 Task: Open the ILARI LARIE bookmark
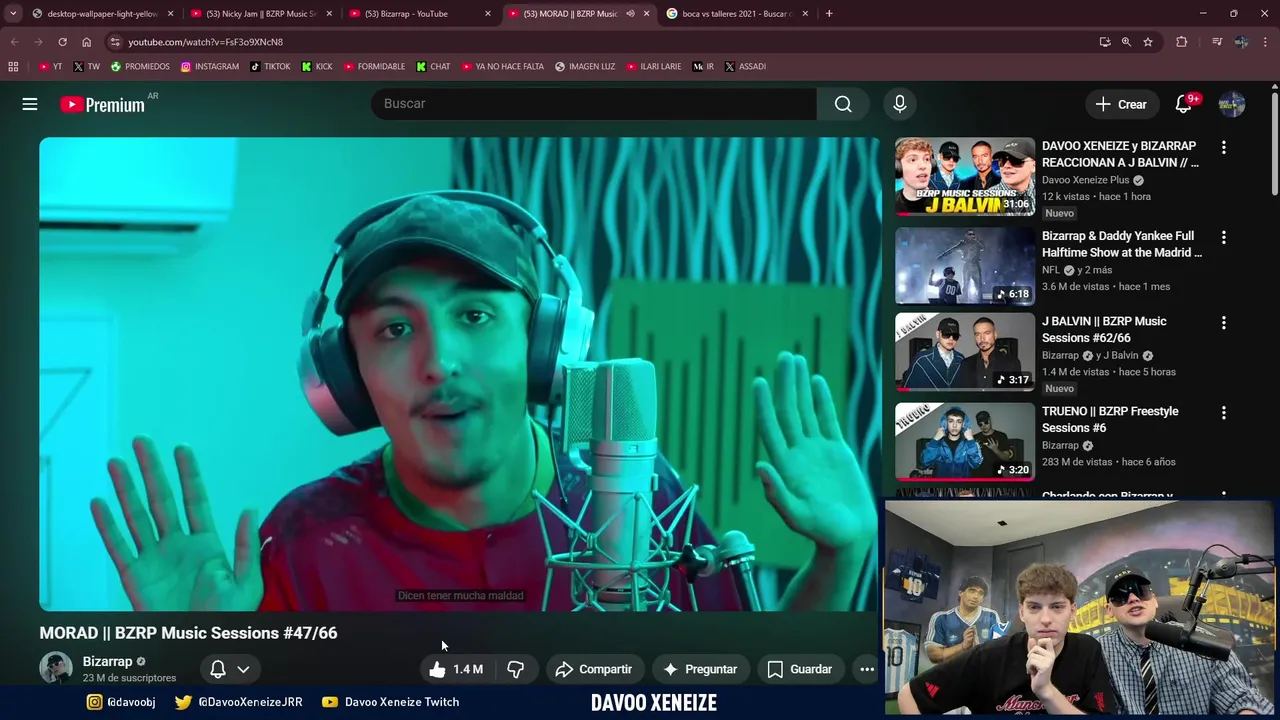pyautogui.click(x=654, y=66)
